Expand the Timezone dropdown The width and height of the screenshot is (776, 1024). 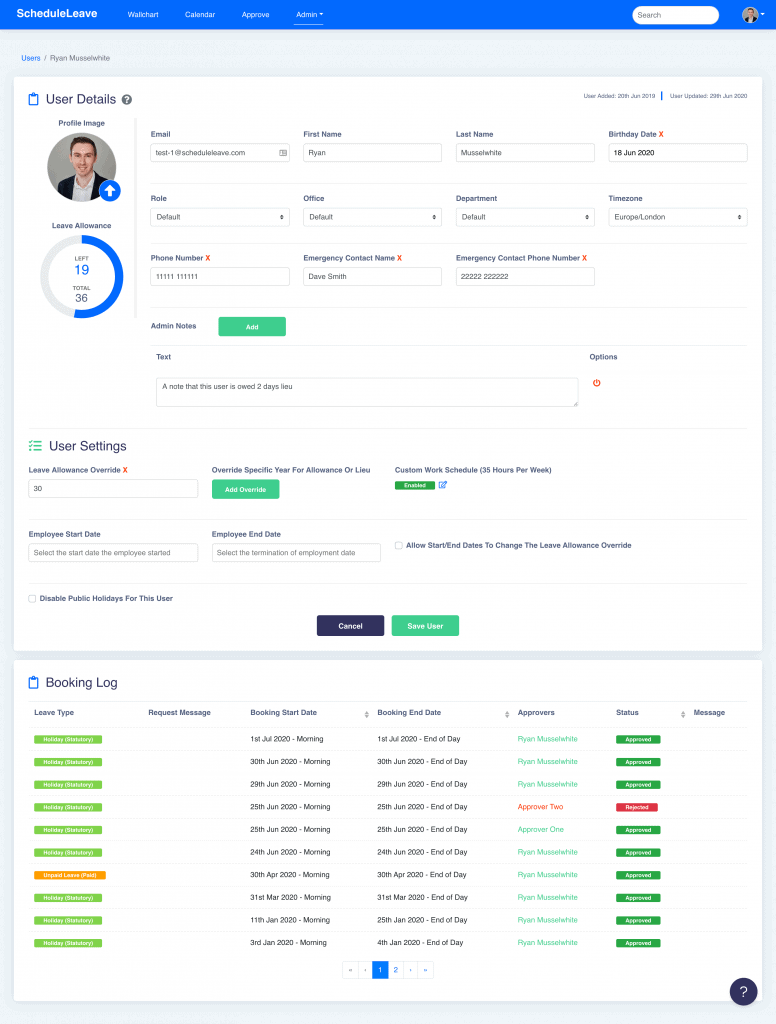pos(677,217)
